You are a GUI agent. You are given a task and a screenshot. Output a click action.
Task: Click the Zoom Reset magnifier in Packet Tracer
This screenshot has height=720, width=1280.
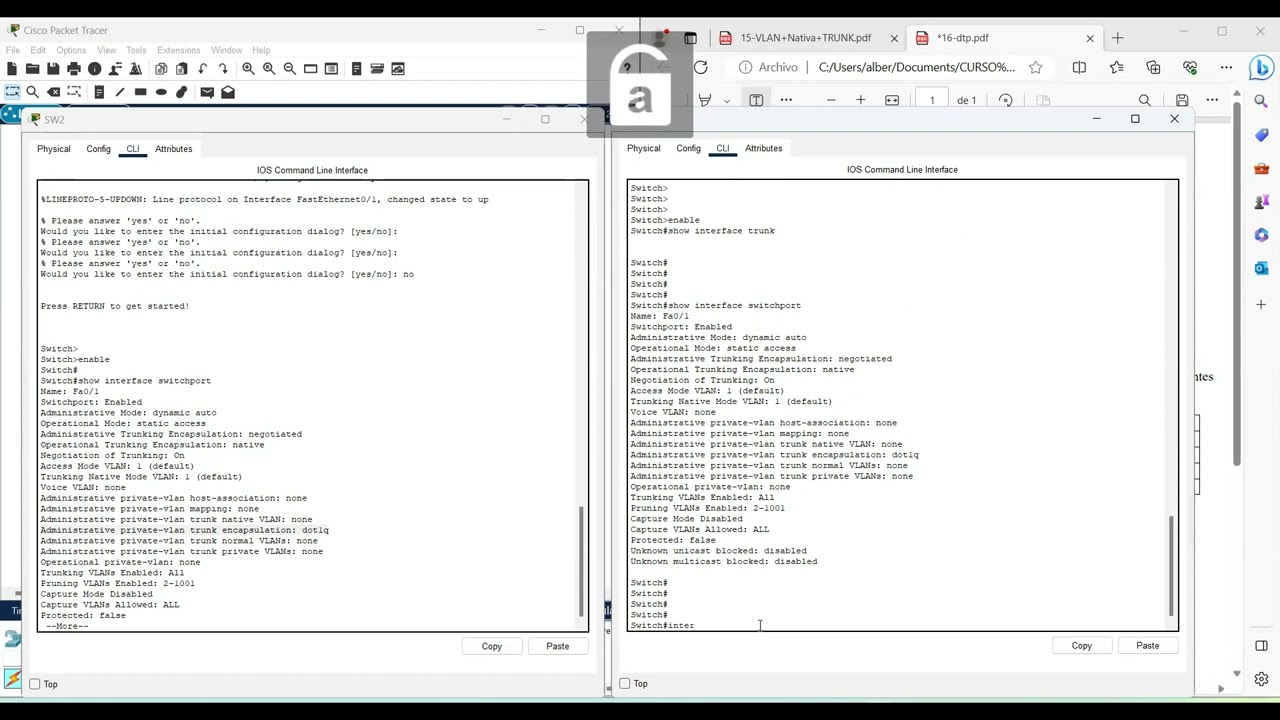[269, 69]
